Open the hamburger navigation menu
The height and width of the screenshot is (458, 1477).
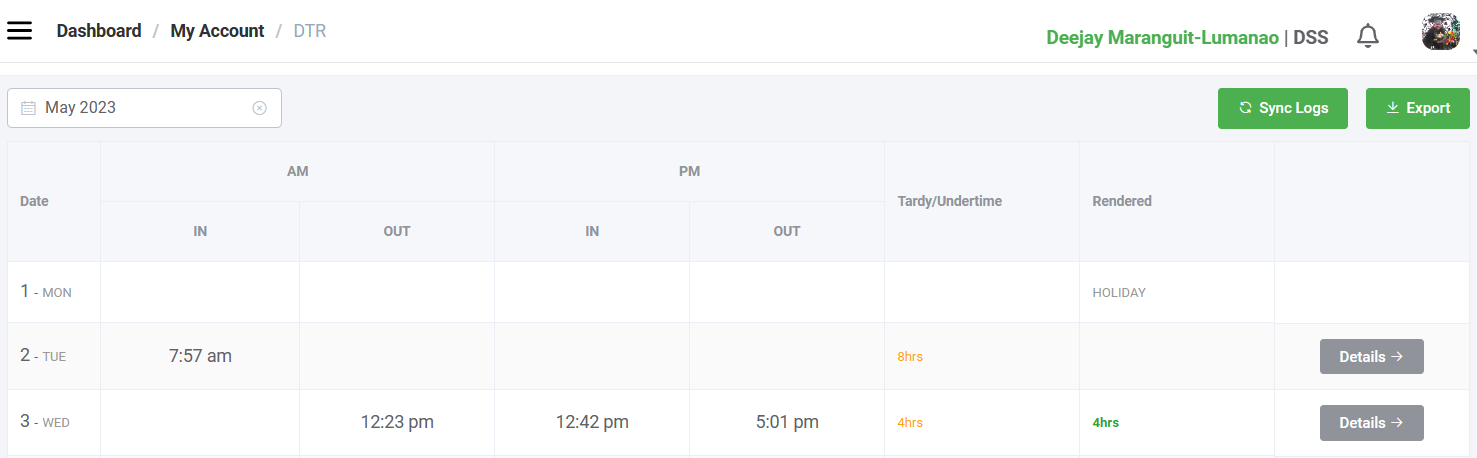(20, 31)
